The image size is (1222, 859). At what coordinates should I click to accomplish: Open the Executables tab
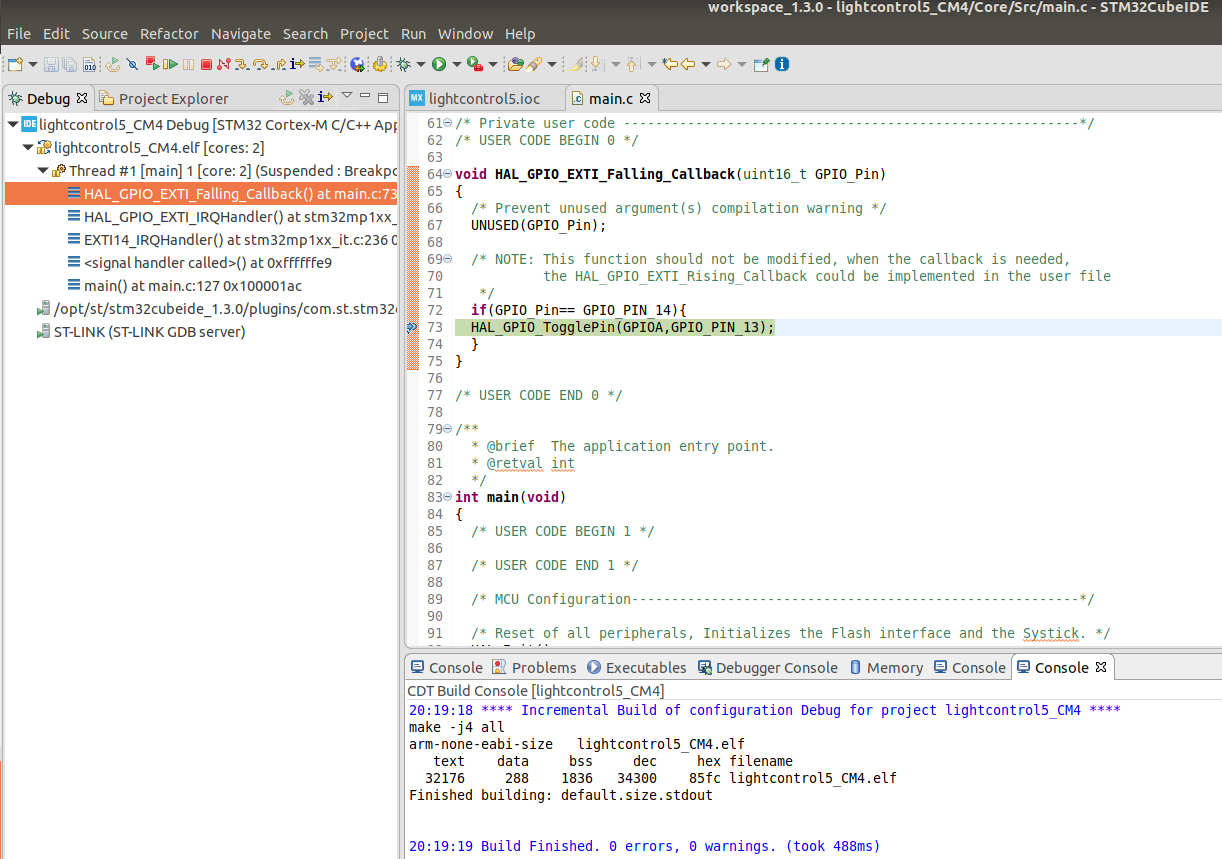(637, 667)
